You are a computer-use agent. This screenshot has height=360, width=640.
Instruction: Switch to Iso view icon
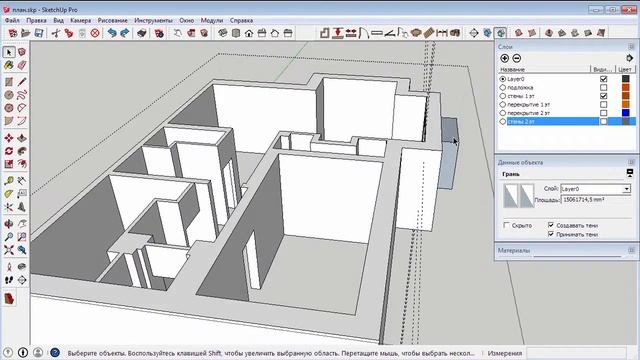coord(222,33)
